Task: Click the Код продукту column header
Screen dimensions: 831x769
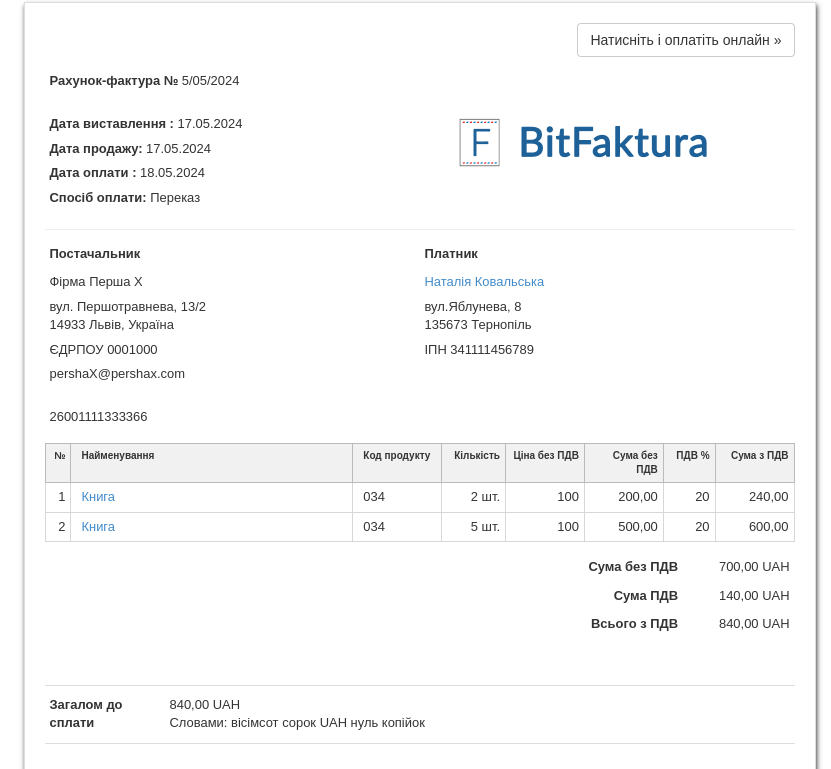Action: click(x=396, y=456)
